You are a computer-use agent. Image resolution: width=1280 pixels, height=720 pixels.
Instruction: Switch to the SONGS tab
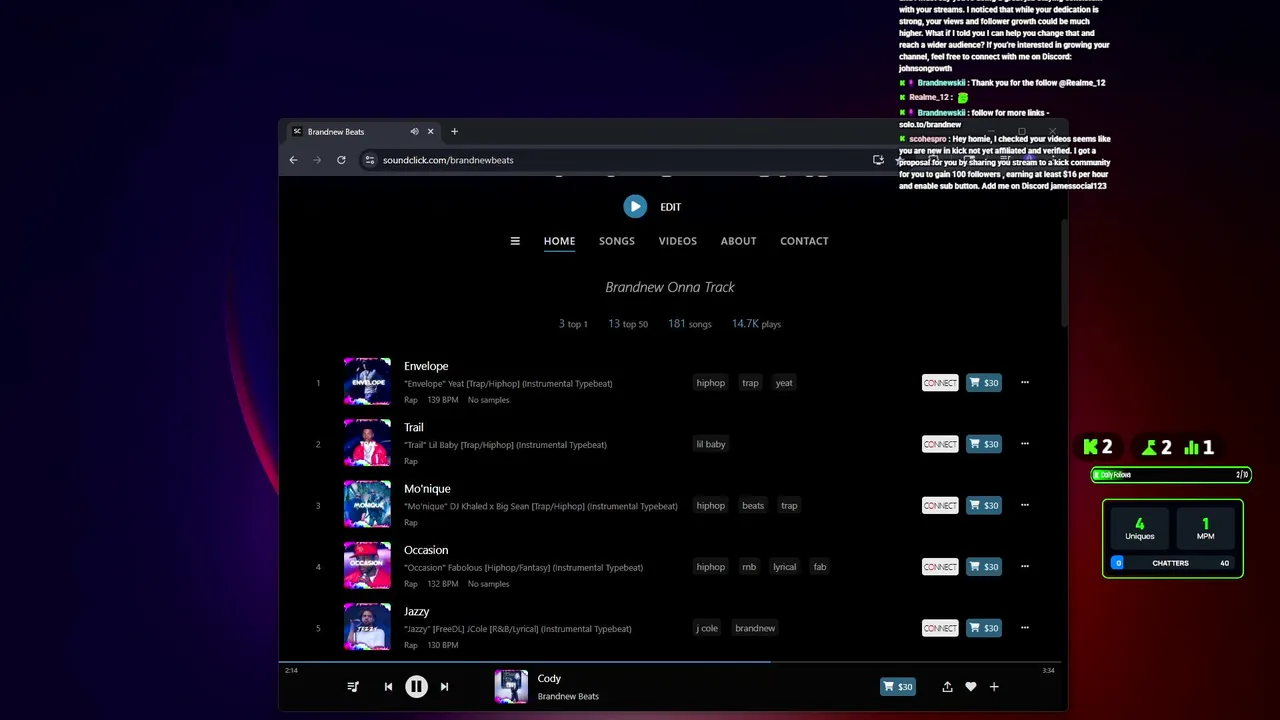[x=617, y=241]
